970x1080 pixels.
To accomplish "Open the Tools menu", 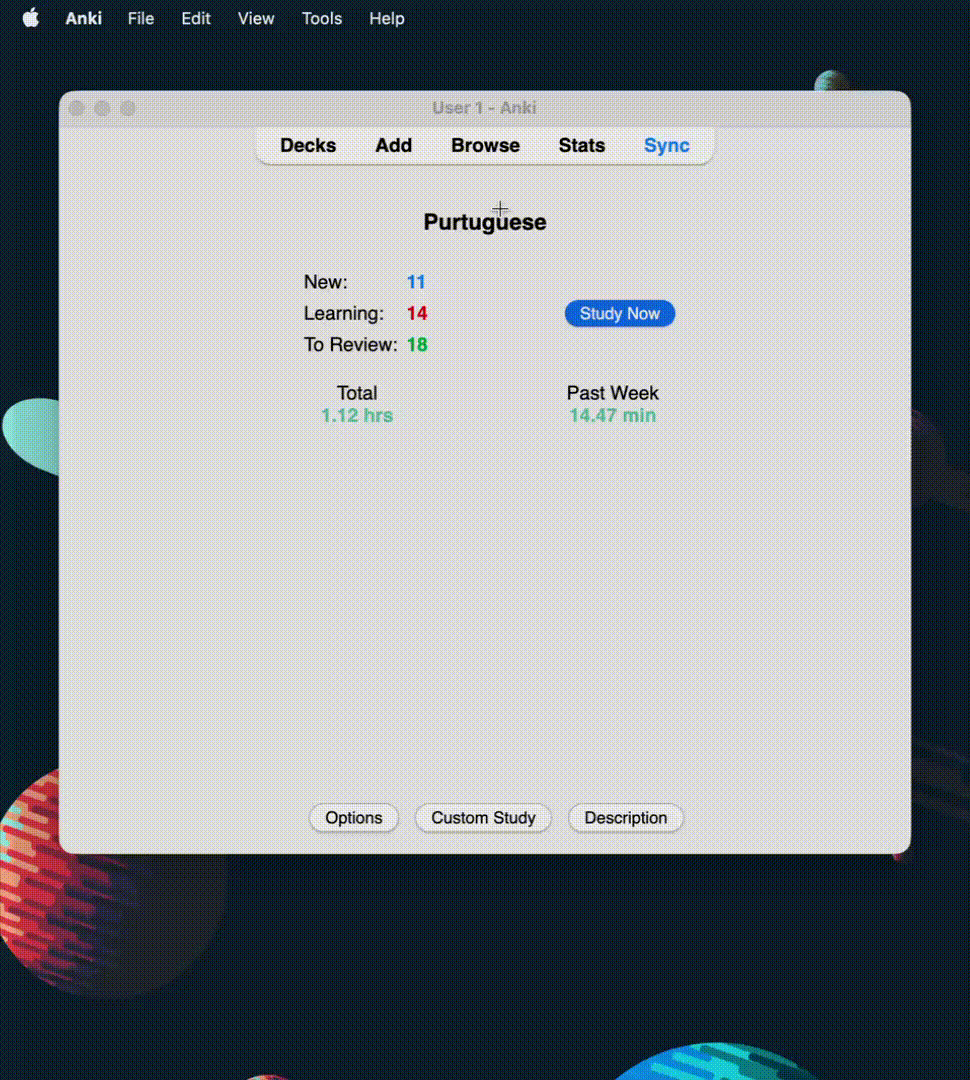I will click(x=322, y=18).
